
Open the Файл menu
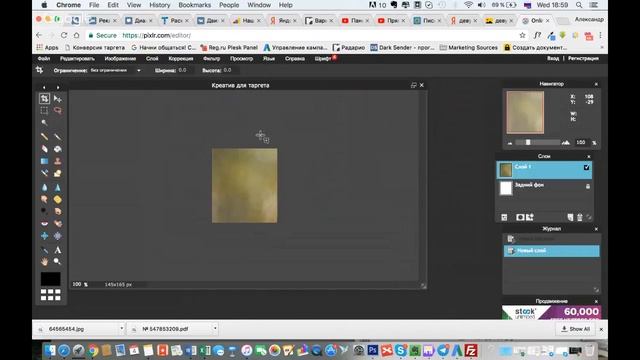point(44,58)
